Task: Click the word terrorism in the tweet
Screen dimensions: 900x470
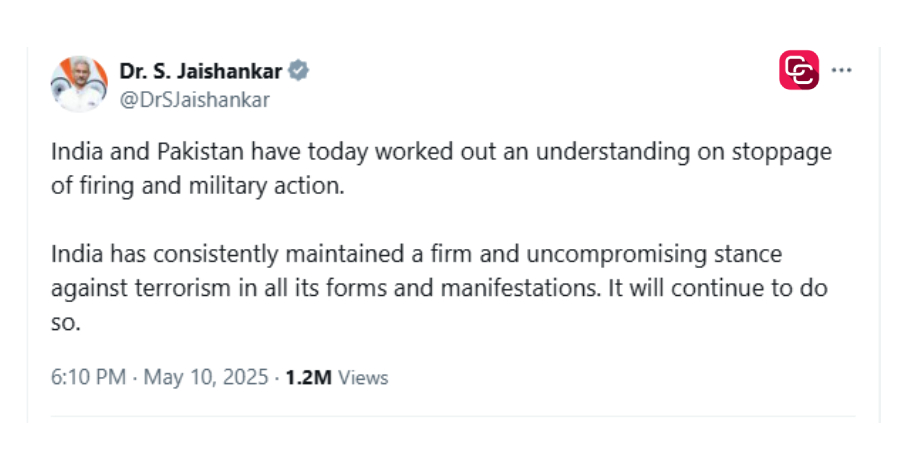Action: [x=183, y=288]
